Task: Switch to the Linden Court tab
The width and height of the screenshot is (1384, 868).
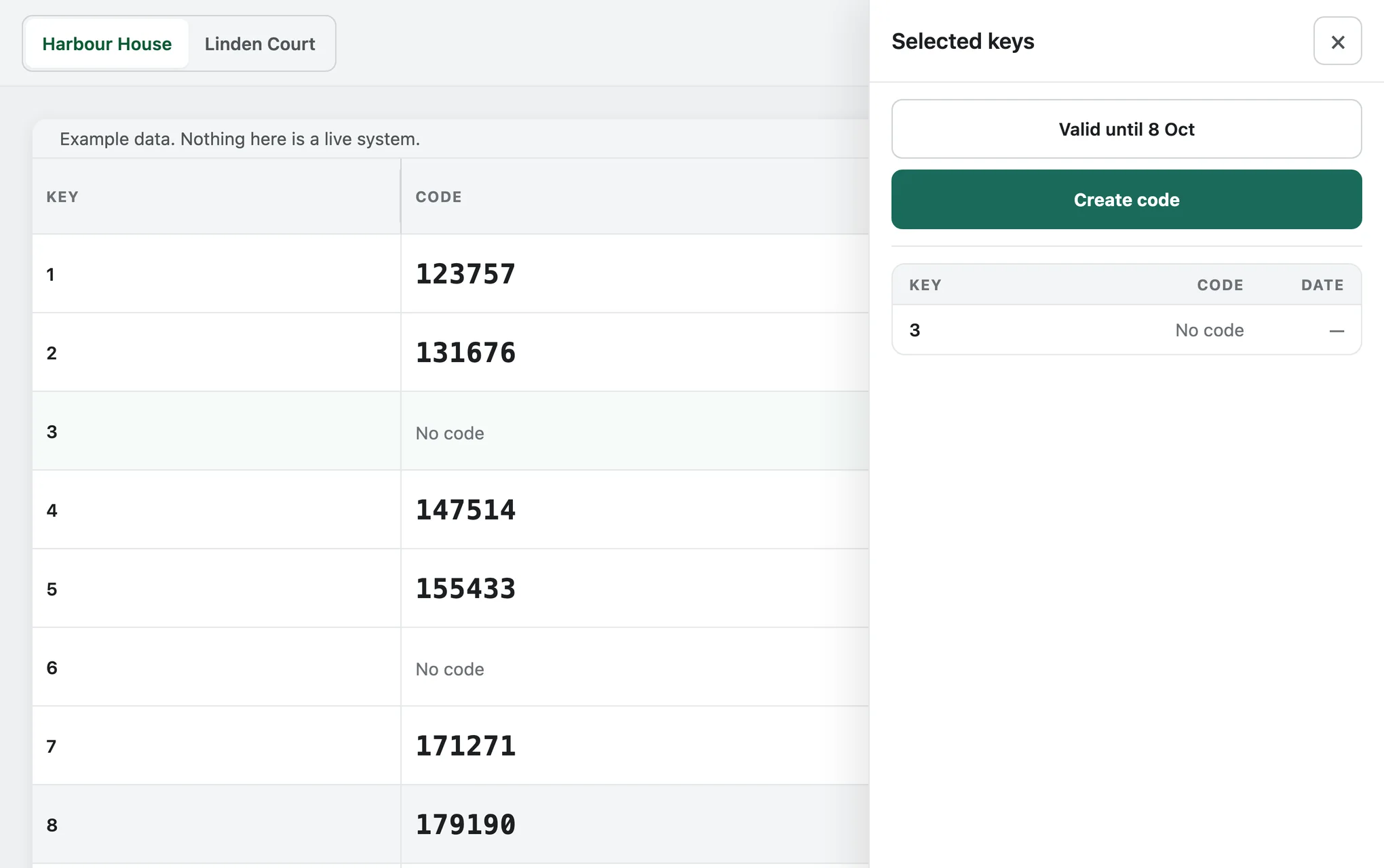Action: click(x=260, y=44)
